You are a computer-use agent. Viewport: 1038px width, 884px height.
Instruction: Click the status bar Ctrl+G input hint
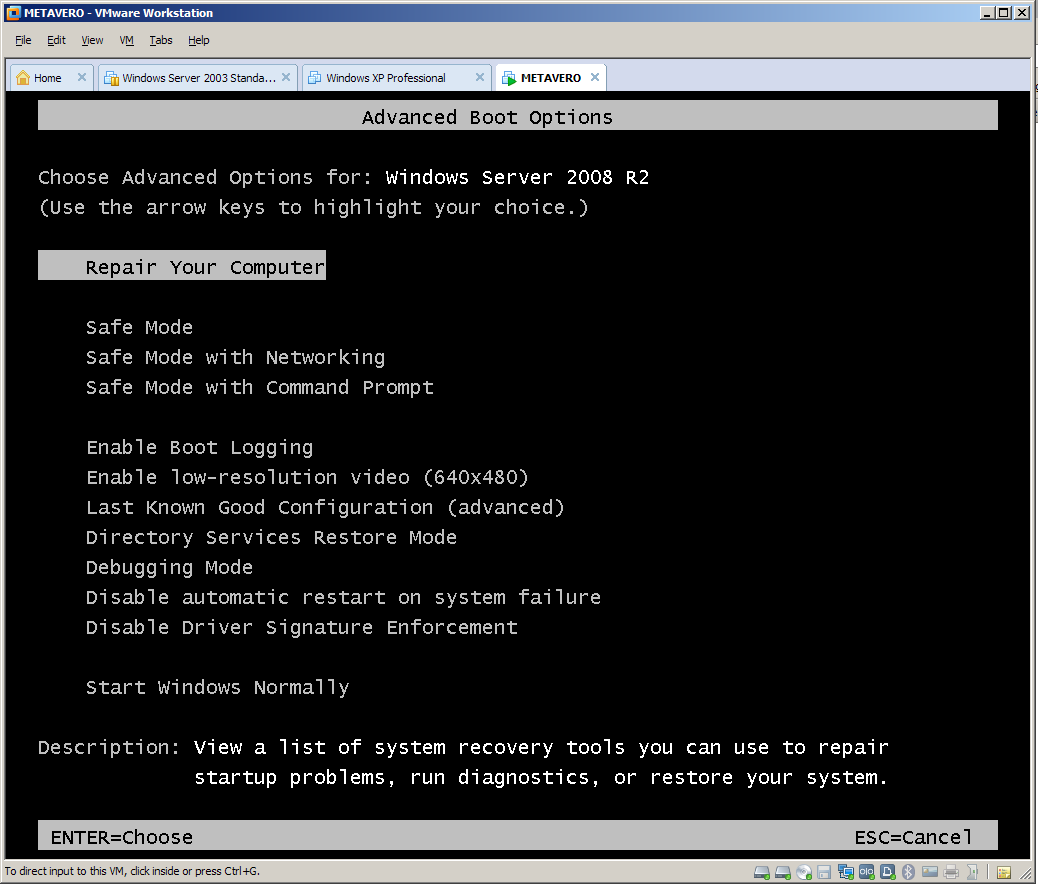pyautogui.click(x=132, y=871)
